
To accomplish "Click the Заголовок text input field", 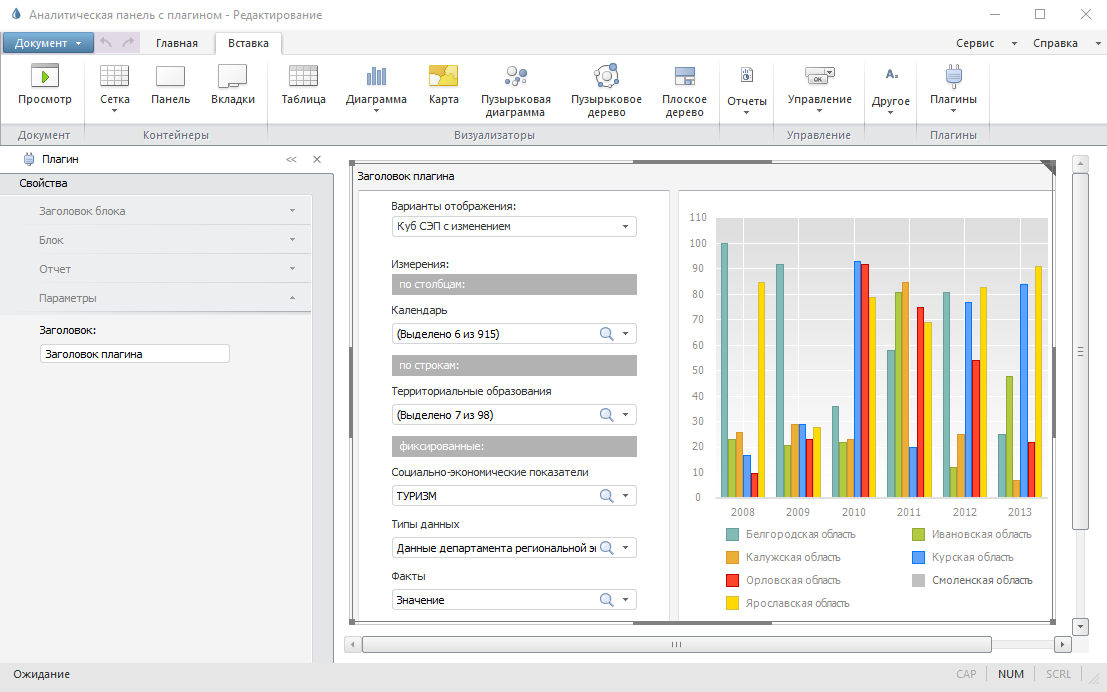I will pos(135,354).
